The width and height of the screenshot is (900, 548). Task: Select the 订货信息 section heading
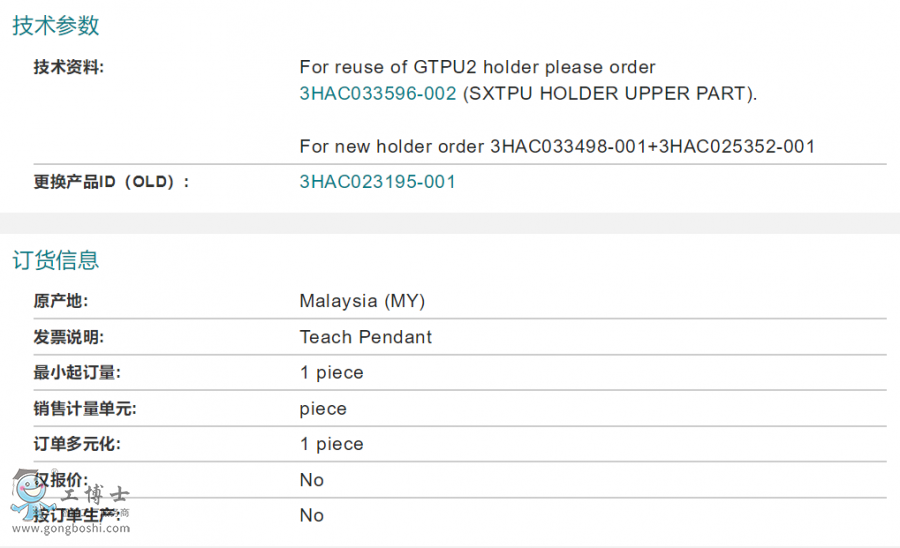(56, 261)
